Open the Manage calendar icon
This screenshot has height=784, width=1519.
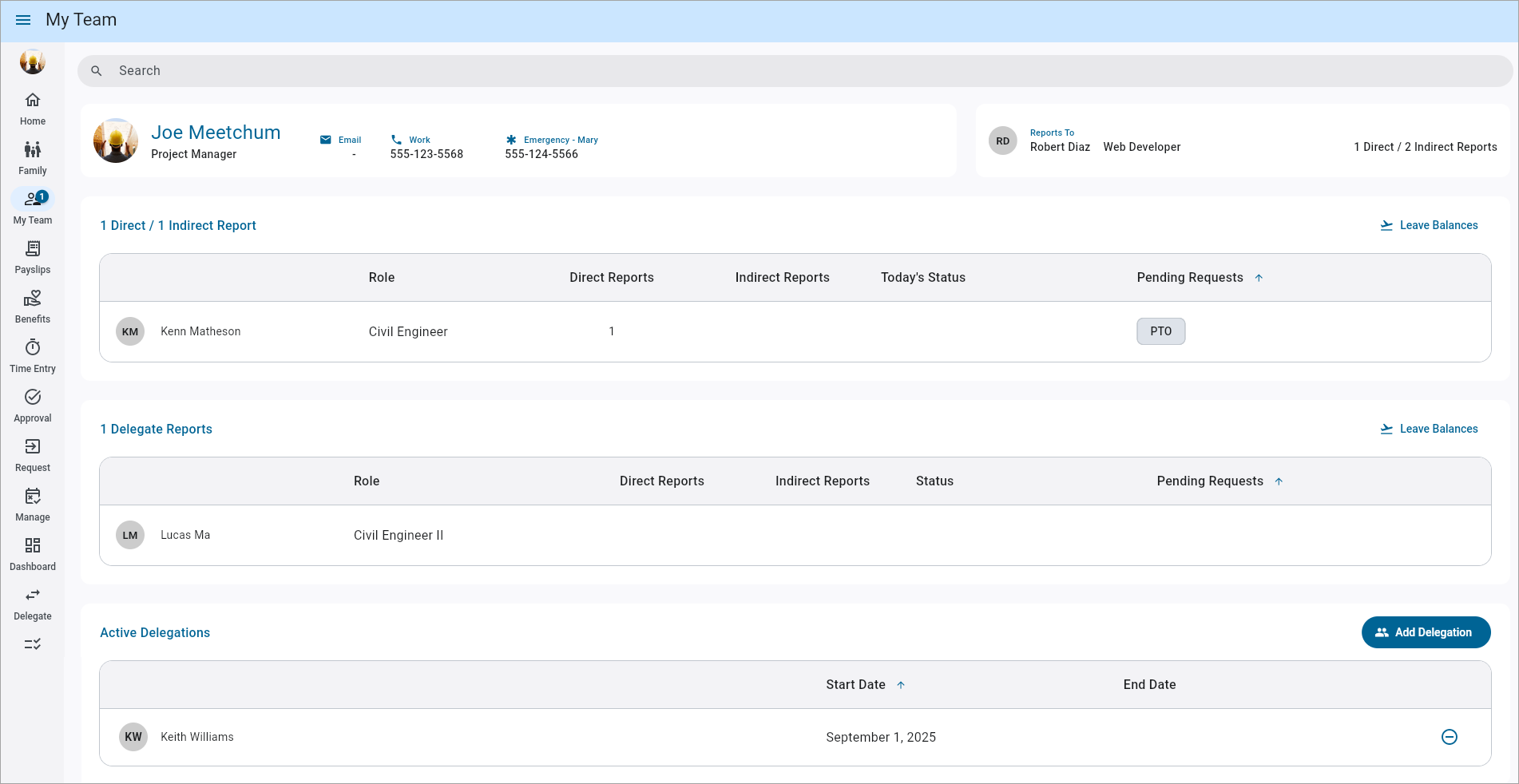33,496
